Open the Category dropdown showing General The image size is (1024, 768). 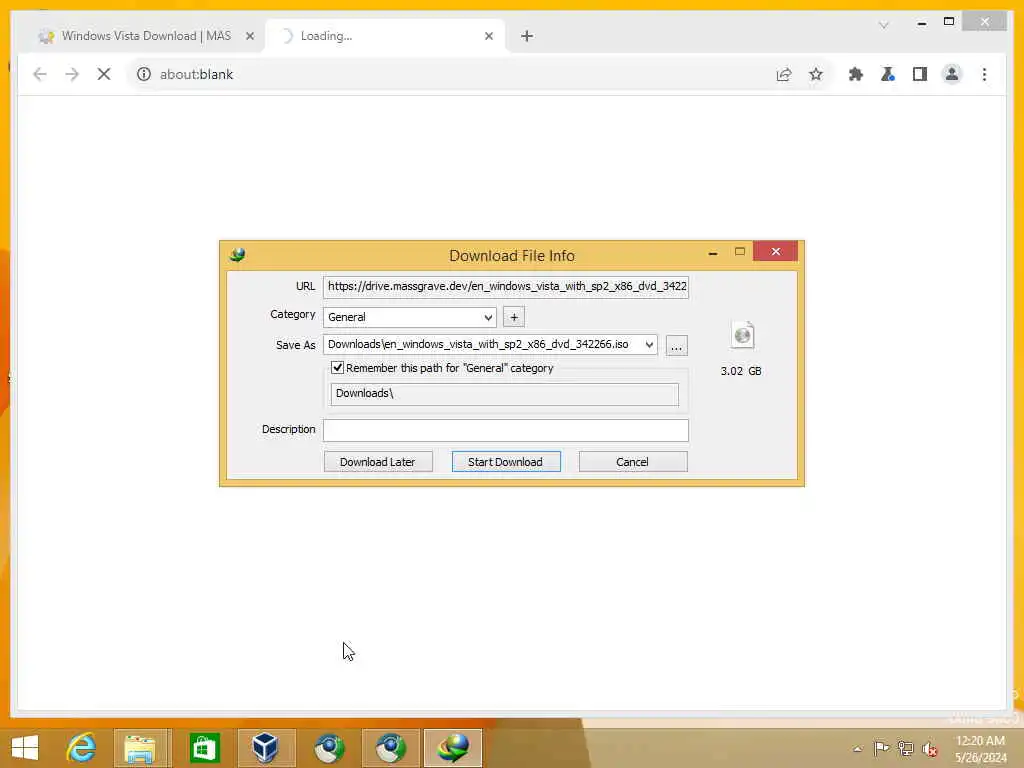(409, 317)
